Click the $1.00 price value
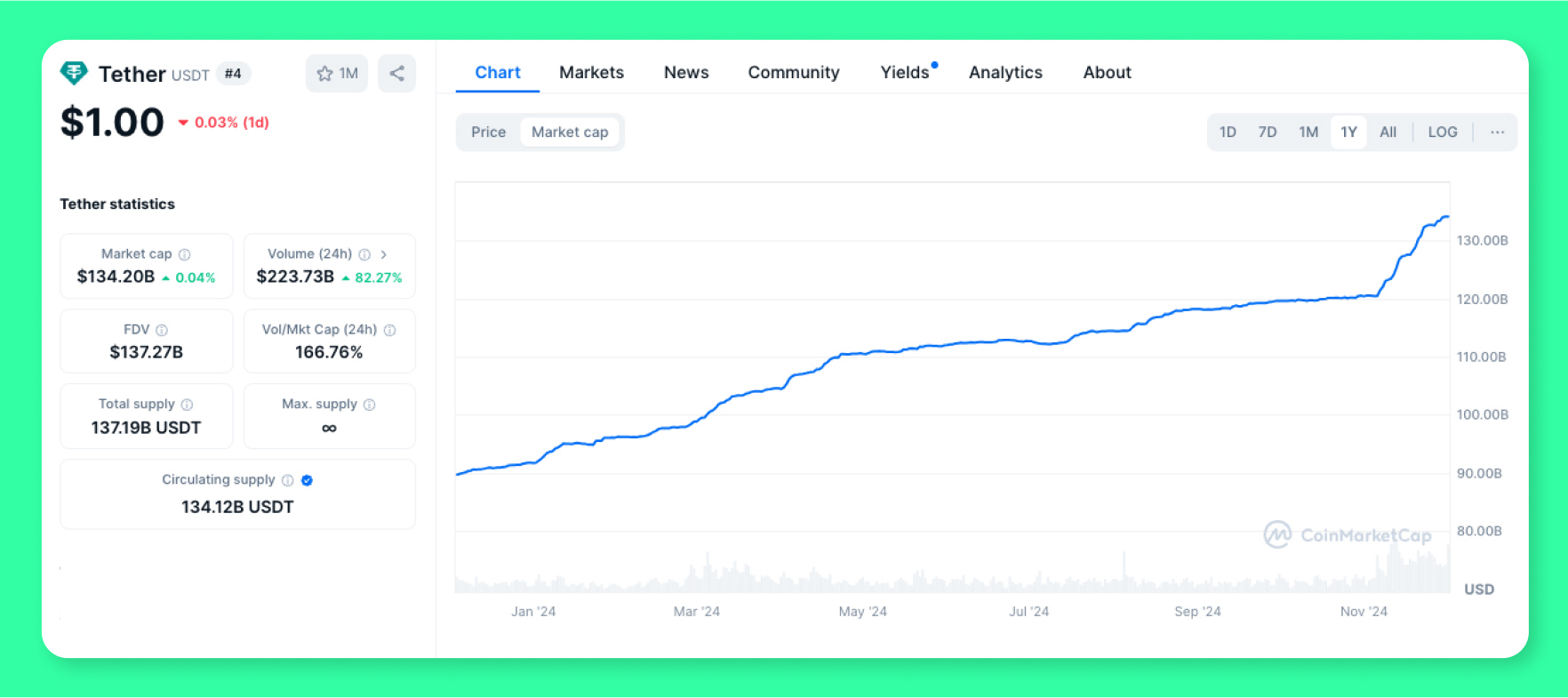This screenshot has height=698, width=1568. (x=112, y=123)
